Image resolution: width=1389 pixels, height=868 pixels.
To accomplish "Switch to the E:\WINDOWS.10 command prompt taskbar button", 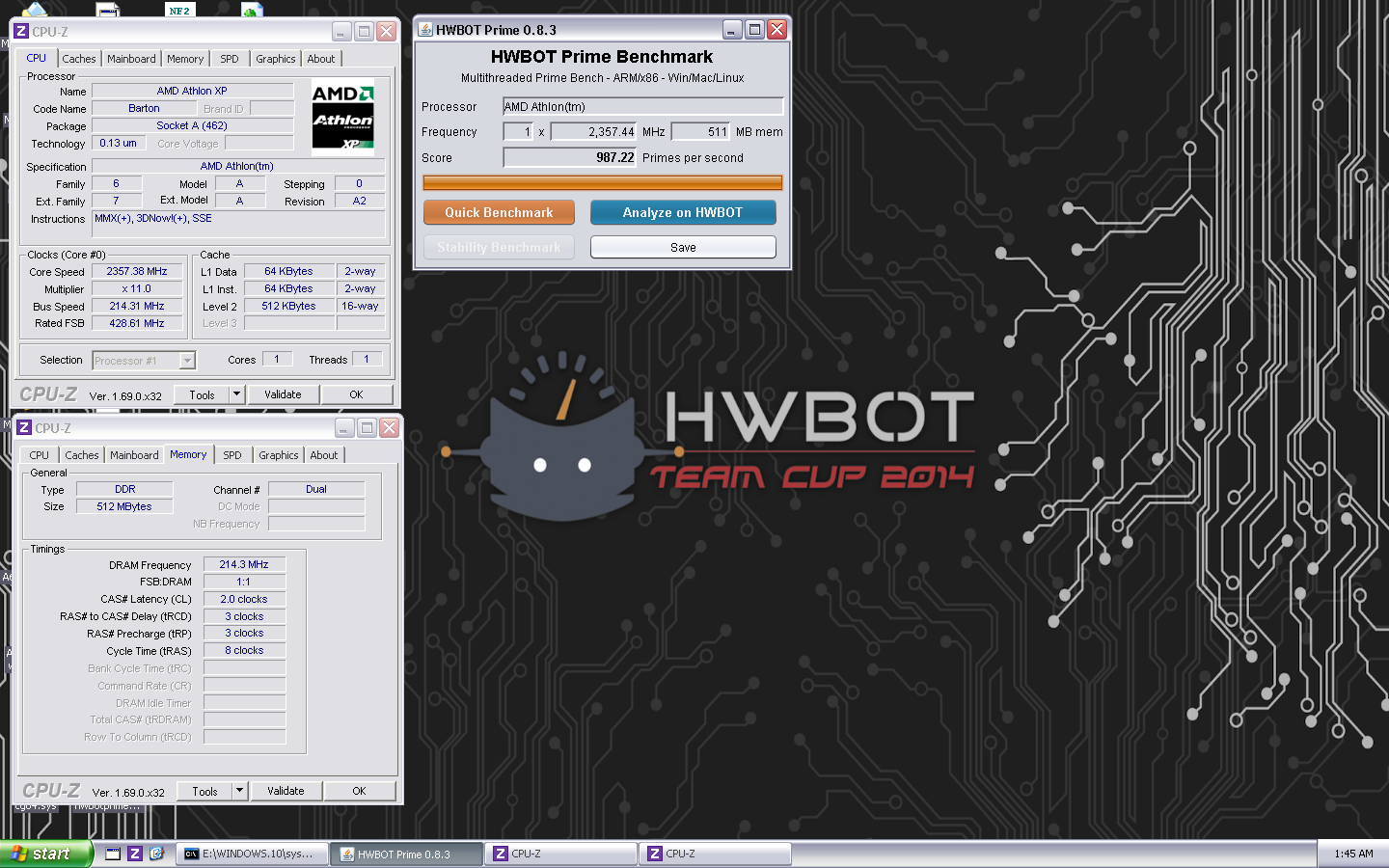I will [x=252, y=854].
